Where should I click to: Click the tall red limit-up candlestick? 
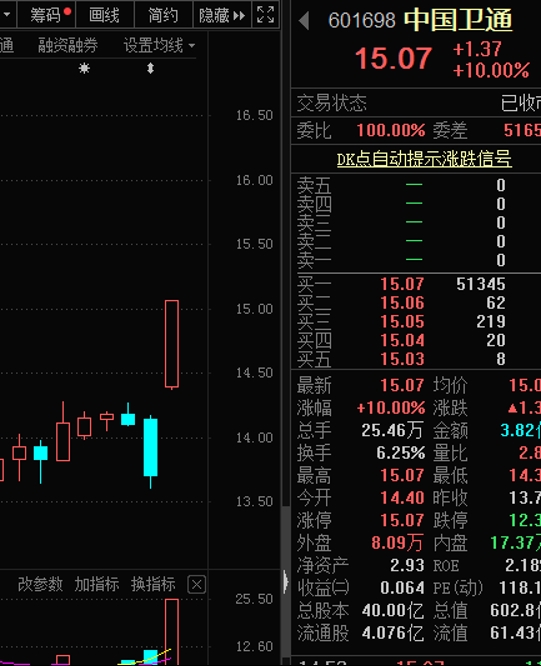172,344
